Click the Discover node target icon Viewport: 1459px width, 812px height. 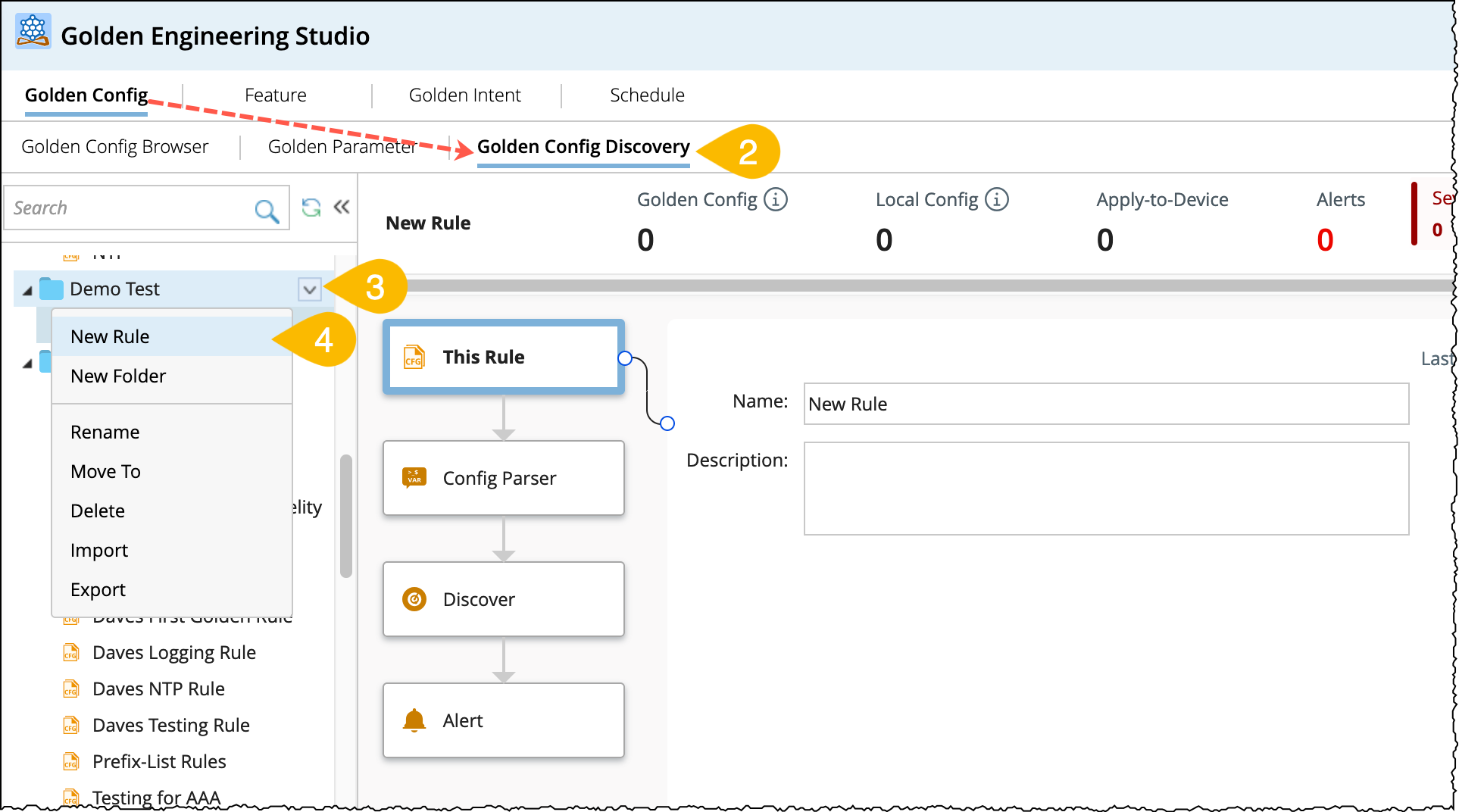click(x=414, y=599)
